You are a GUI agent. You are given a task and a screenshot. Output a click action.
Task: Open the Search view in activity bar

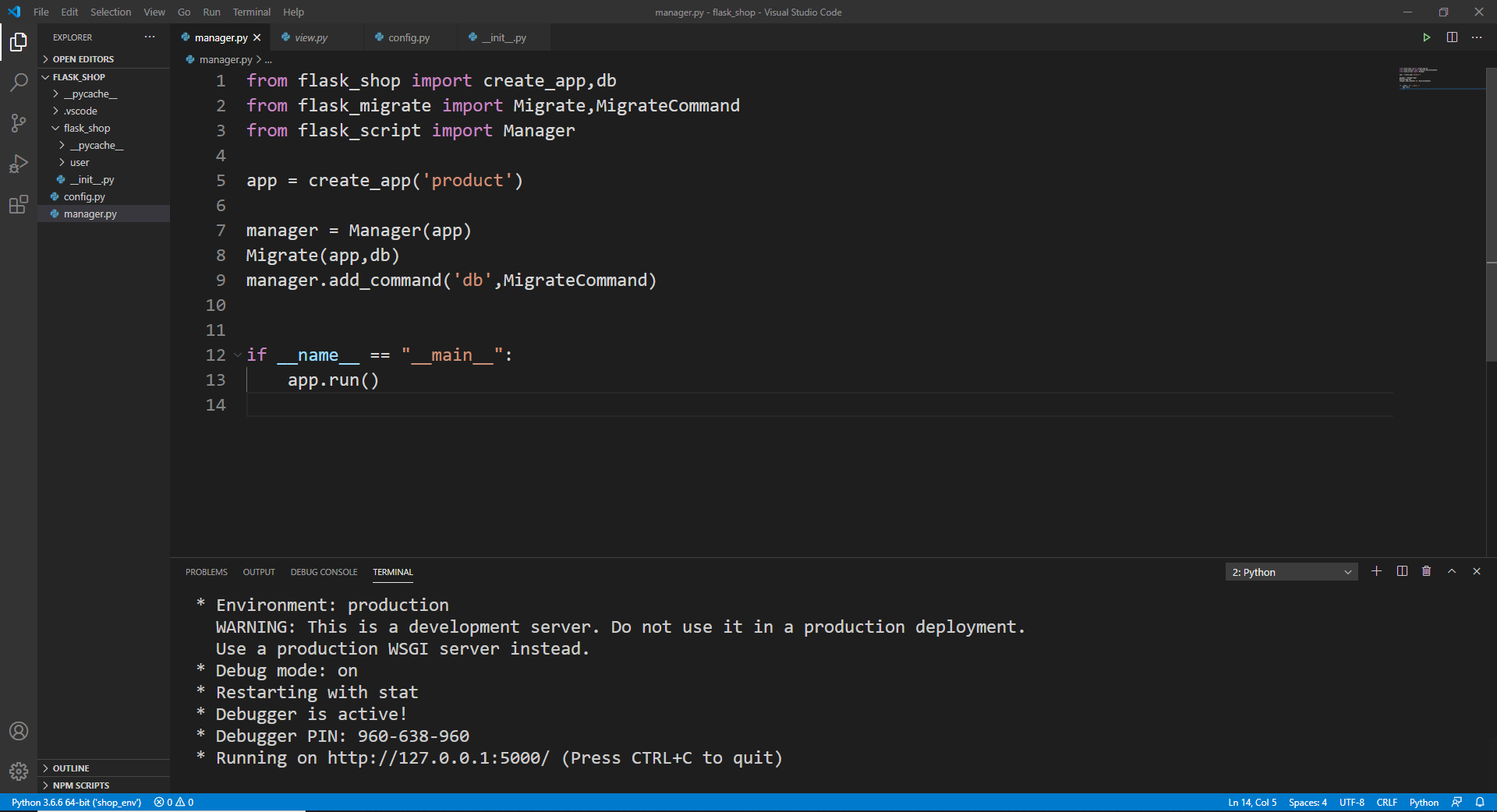(19, 82)
